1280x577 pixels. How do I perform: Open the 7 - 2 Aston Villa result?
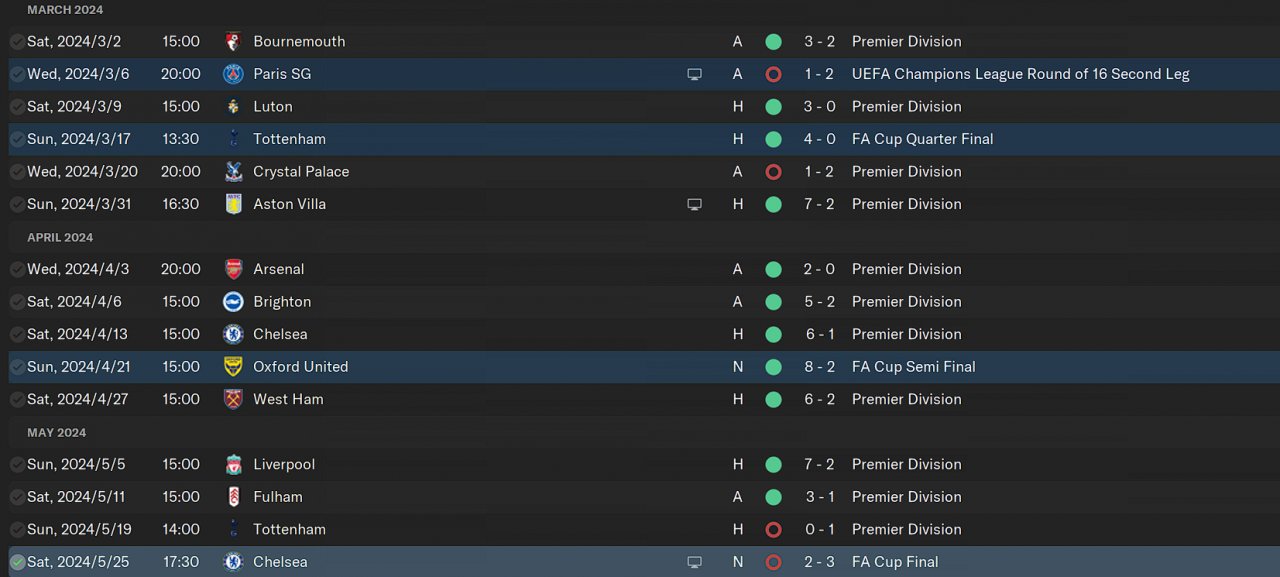[x=819, y=204]
